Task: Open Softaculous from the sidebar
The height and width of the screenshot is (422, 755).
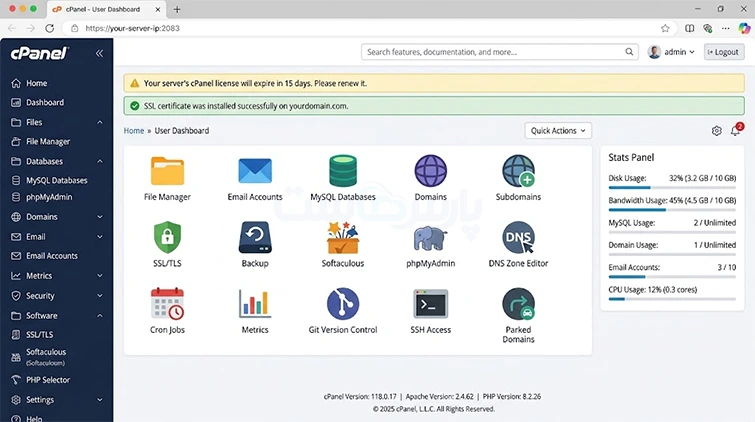Action: point(39,357)
